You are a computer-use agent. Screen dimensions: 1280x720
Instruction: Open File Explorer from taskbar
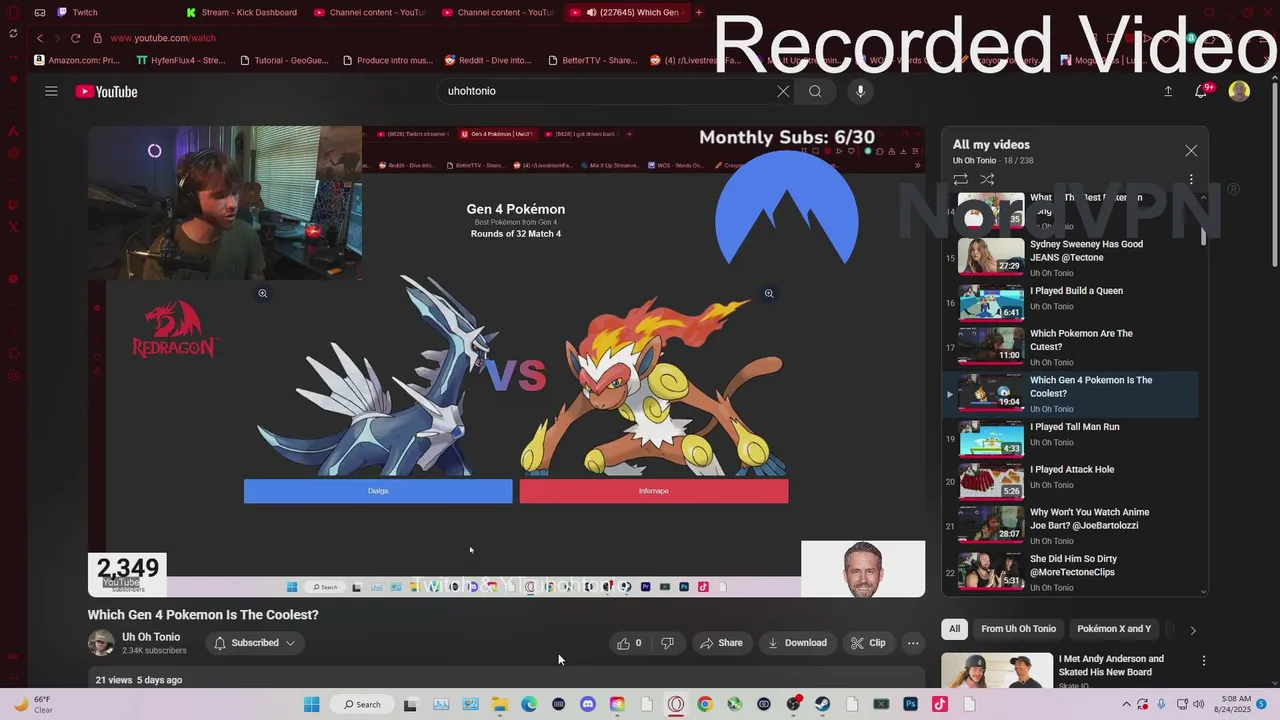(499, 704)
